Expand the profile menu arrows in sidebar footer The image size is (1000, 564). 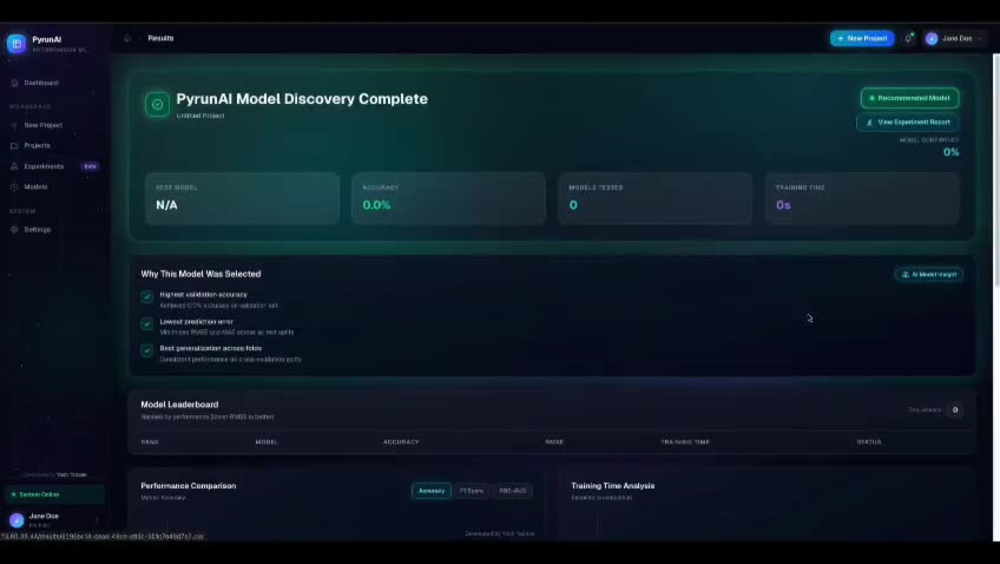(96, 521)
